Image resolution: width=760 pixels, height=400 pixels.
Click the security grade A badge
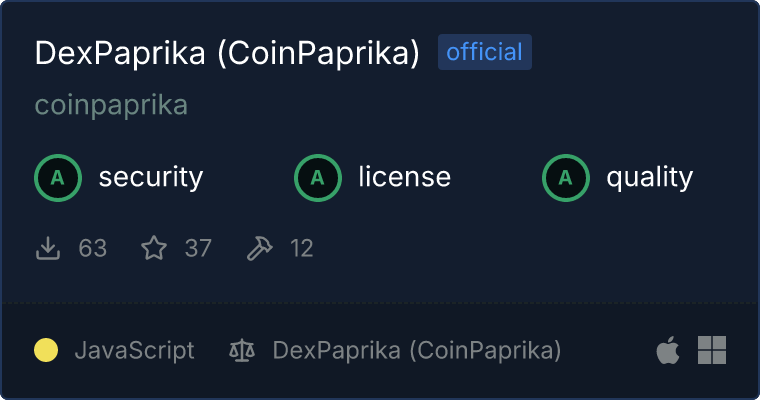coord(58,178)
